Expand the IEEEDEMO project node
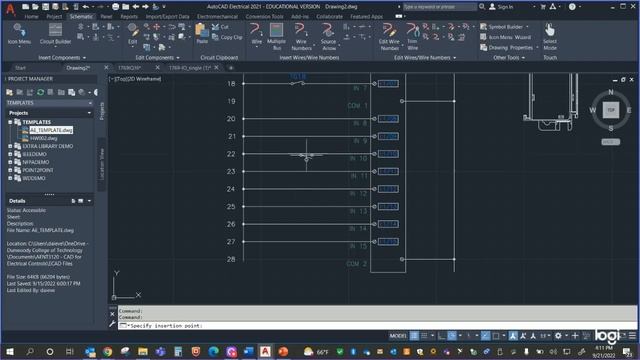Image resolution: width=640 pixels, height=360 pixels. click(10, 154)
